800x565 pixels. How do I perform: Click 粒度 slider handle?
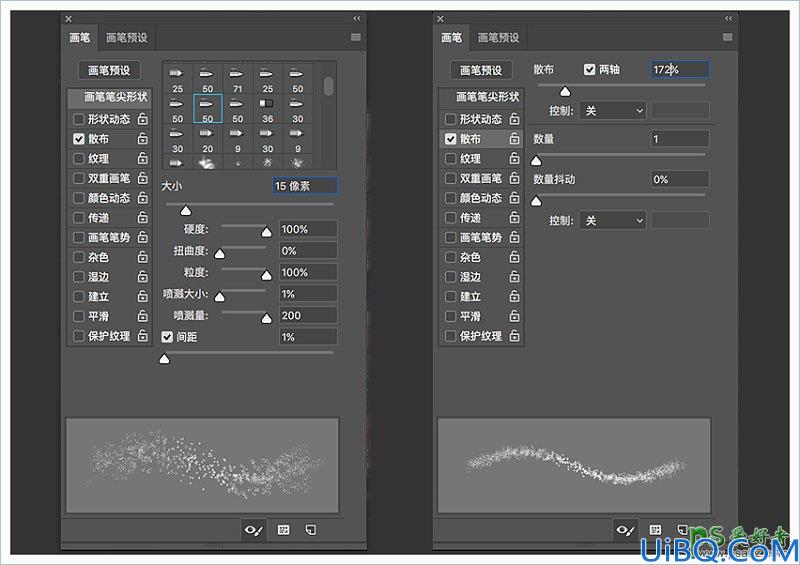(x=266, y=276)
